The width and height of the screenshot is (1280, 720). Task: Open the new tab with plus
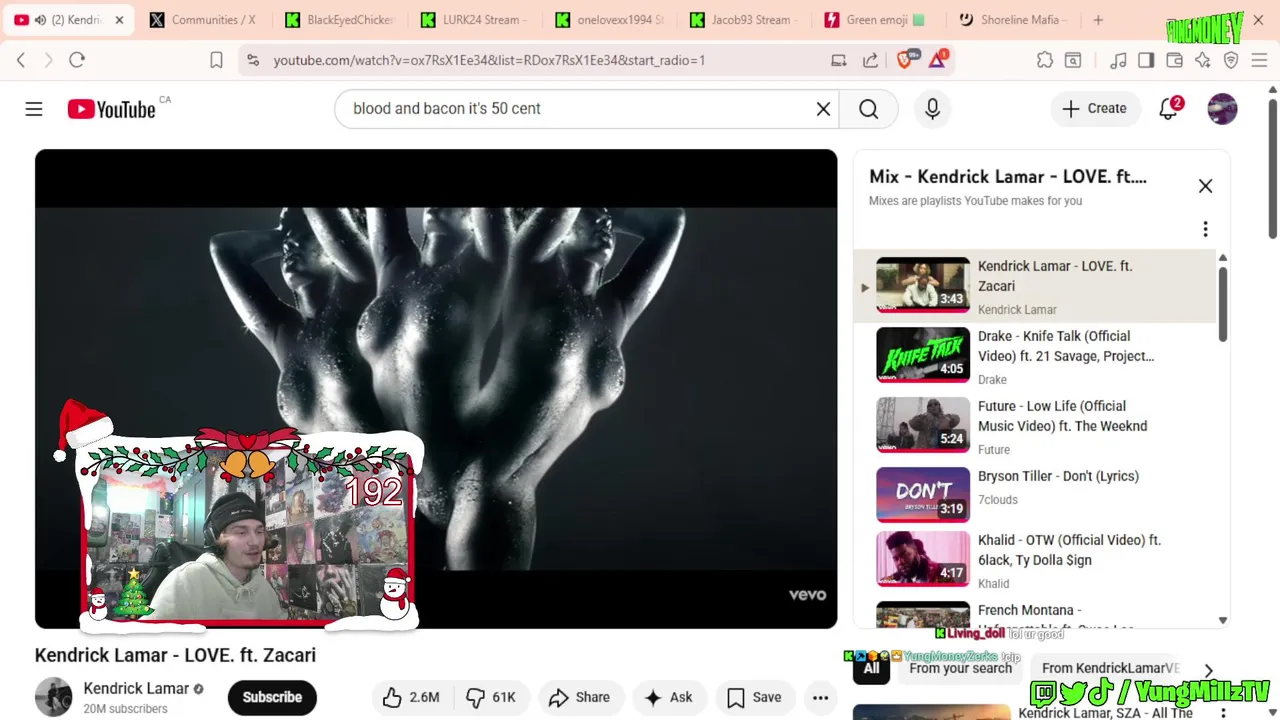(x=1098, y=20)
